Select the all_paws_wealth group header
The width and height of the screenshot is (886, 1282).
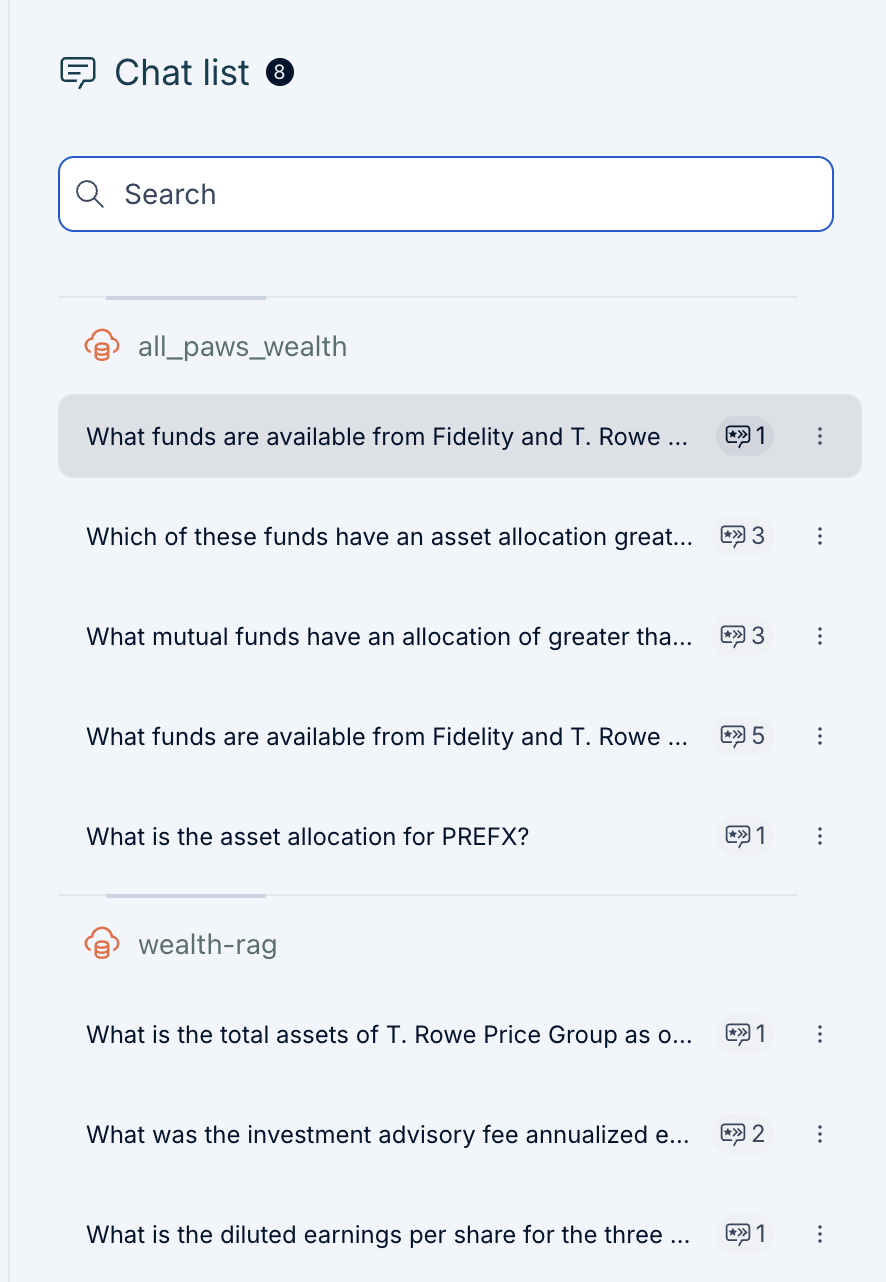[242, 347]
